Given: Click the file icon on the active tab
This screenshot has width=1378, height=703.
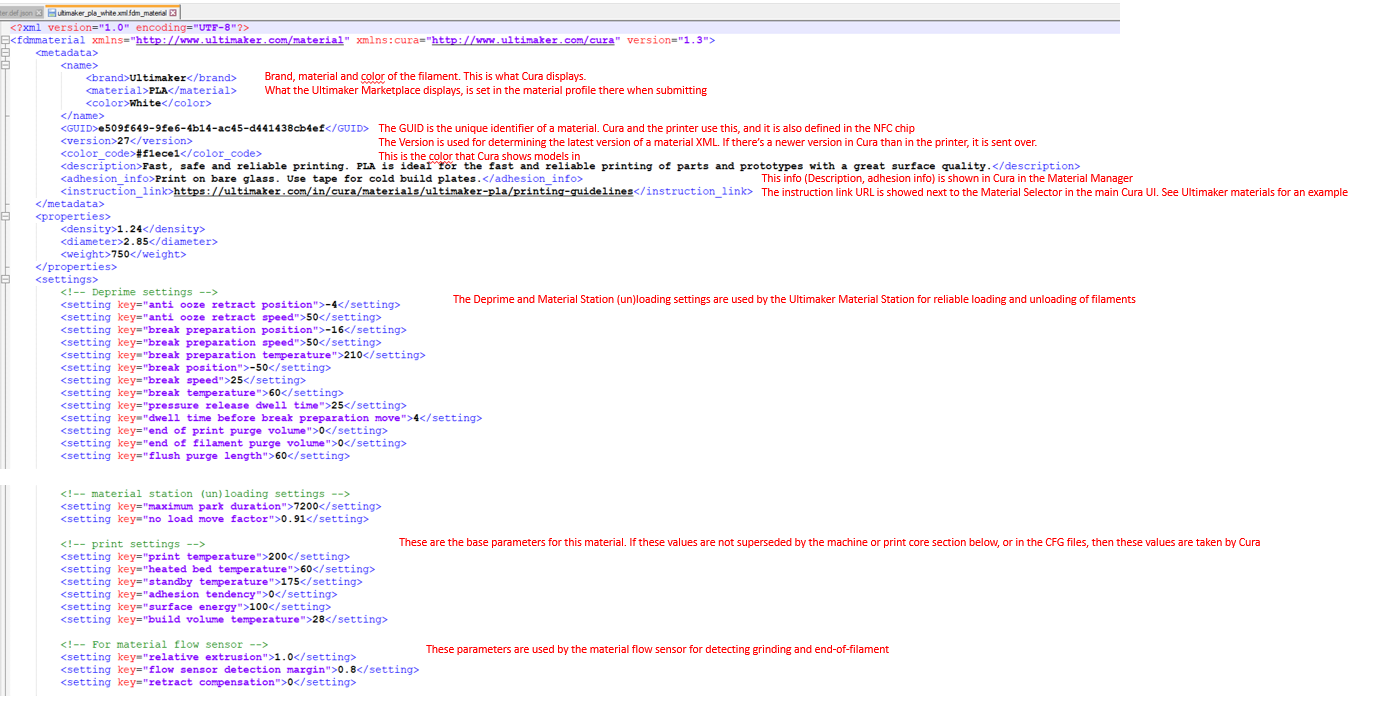Looking at the screenshot, I should coord(52,12).
